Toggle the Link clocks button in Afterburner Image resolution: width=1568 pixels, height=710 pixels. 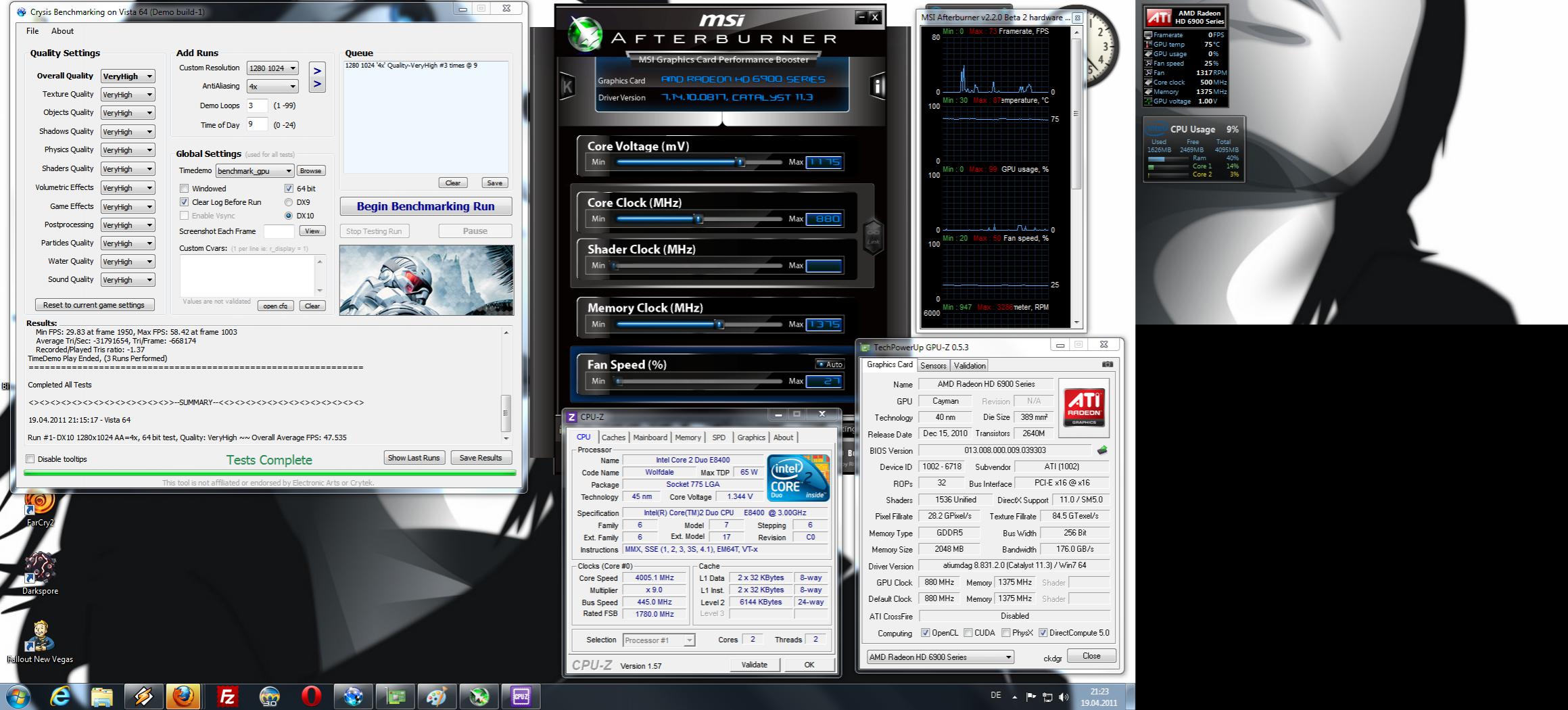[873, 237]
